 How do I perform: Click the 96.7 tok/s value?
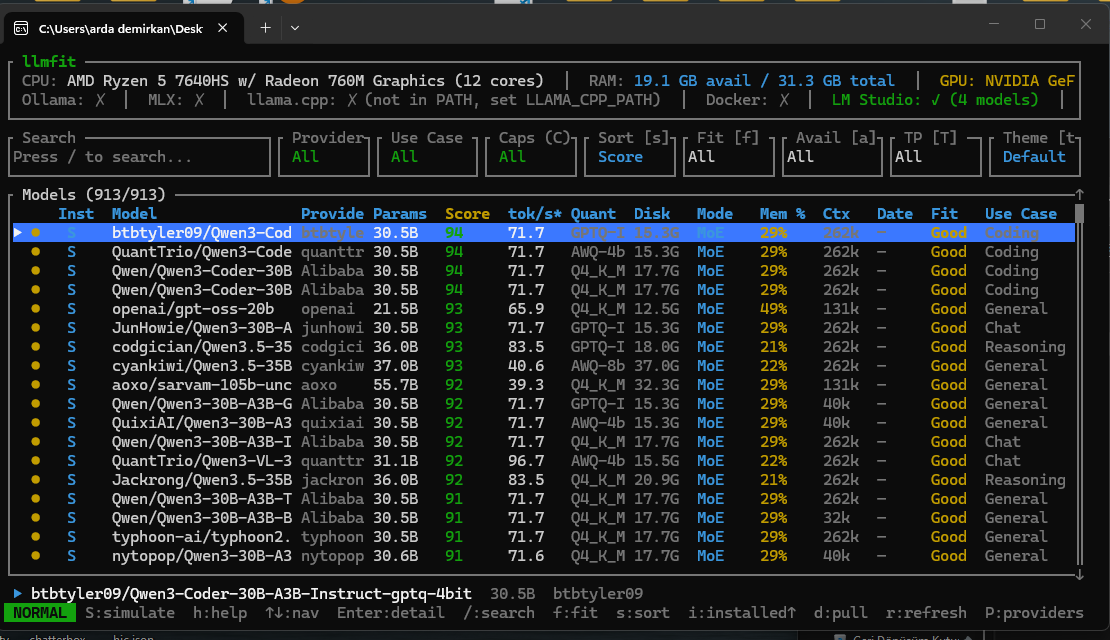tap(526, 461)
